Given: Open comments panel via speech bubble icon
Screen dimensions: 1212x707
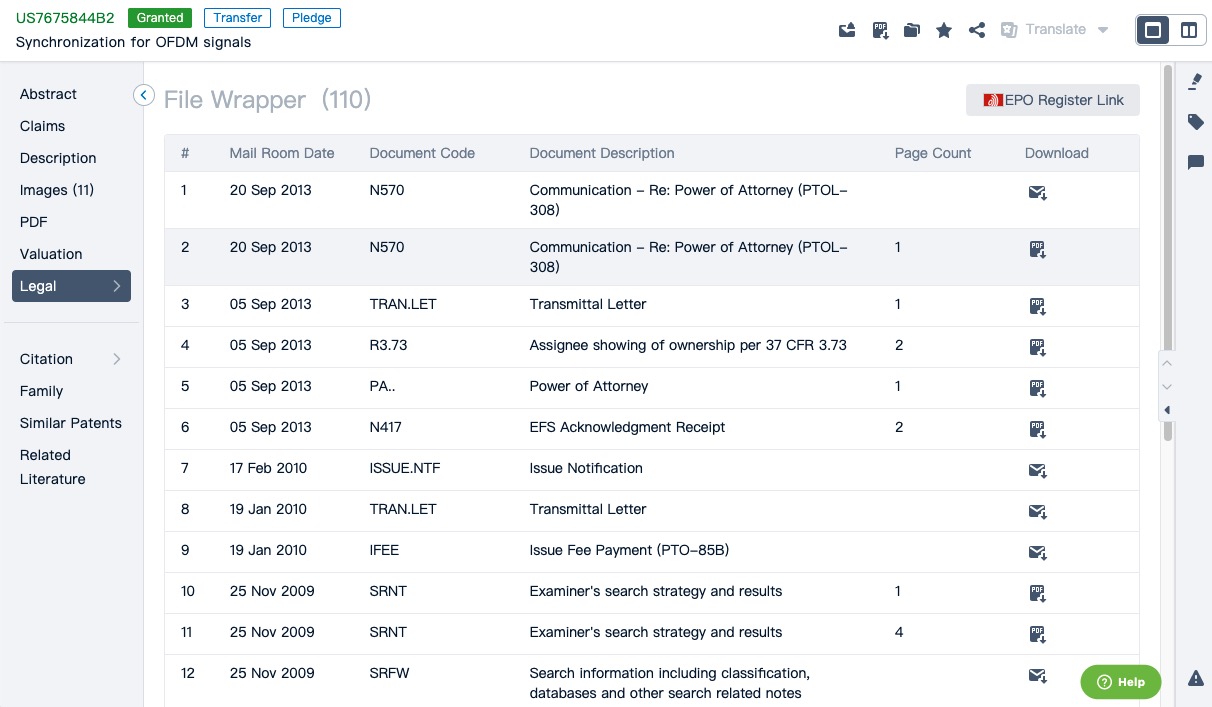Looking at the screenshot, I should pos(1195,162).
